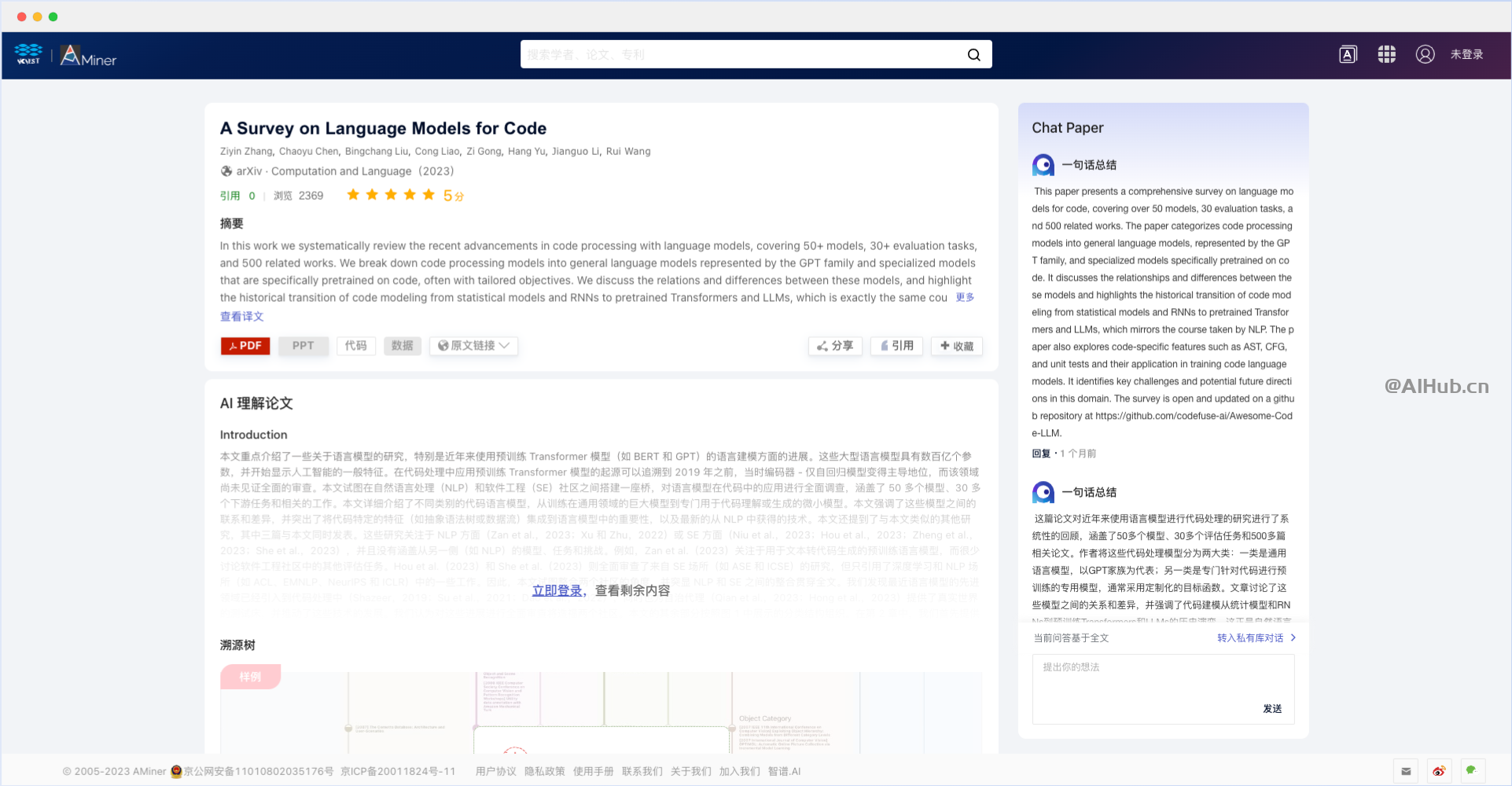Click the Chat Paper bot avatar icon

pos(1043,164)
